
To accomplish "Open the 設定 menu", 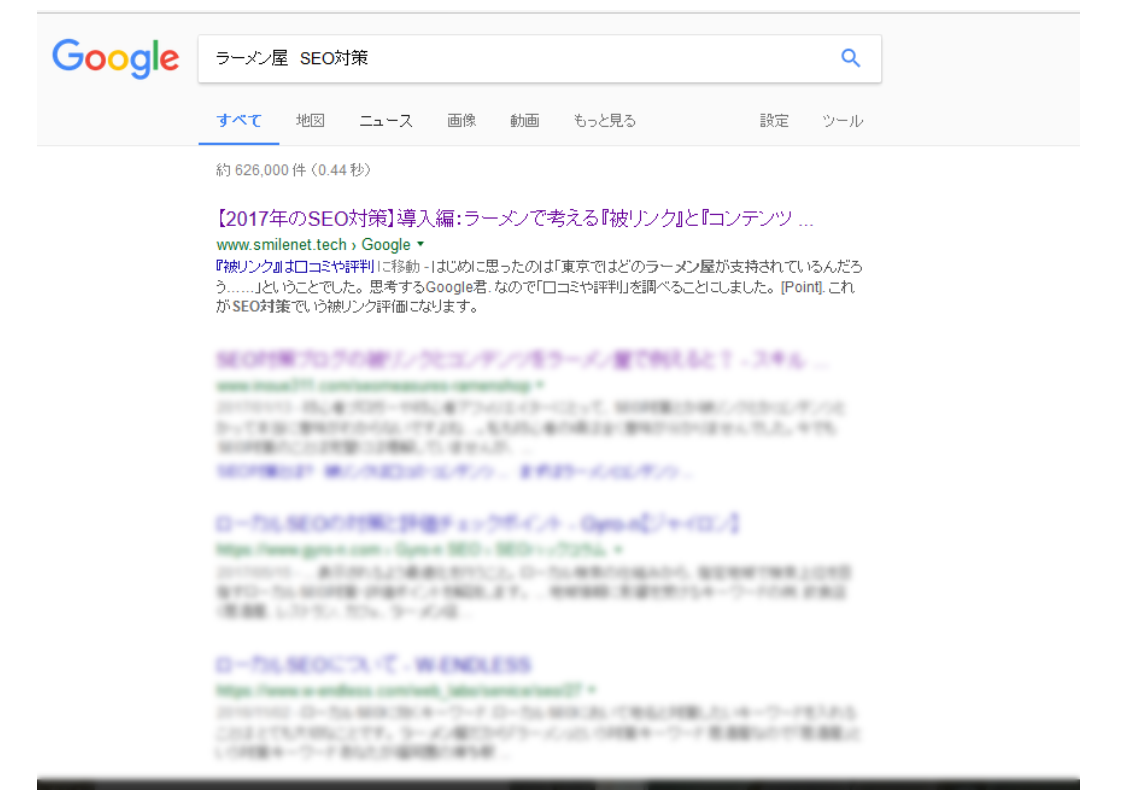I will pos(774,121).
